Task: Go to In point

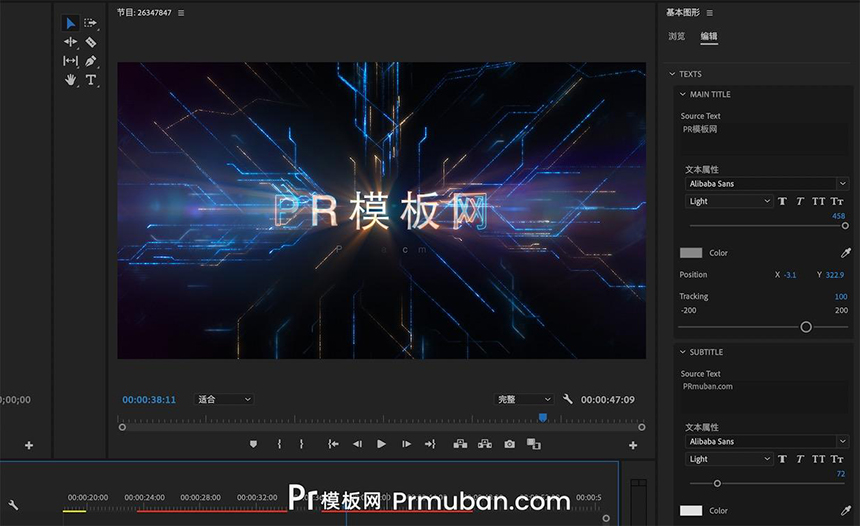Action: (x=333, y=444)
